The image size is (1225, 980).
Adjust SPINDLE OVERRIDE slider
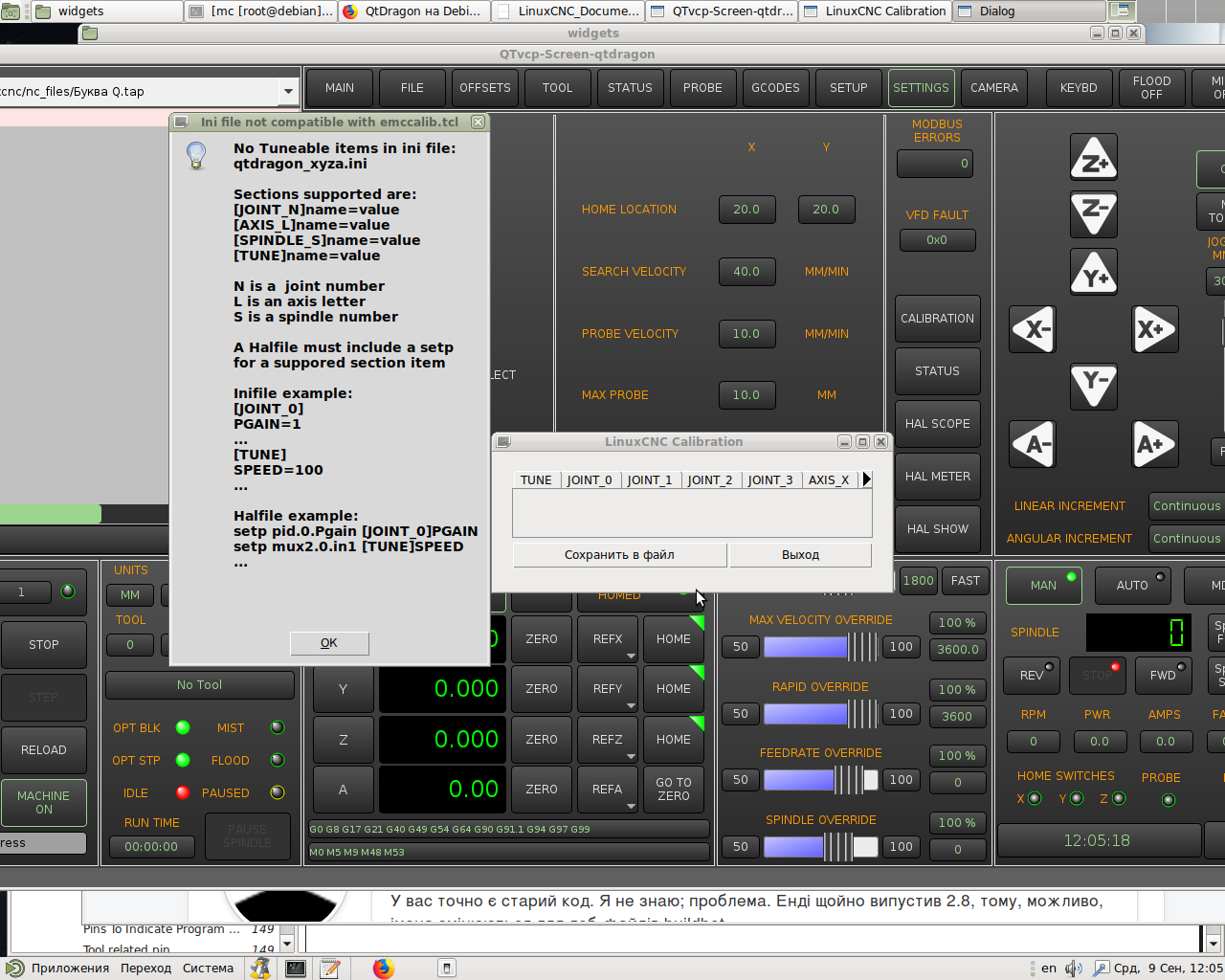coord(821,847)
